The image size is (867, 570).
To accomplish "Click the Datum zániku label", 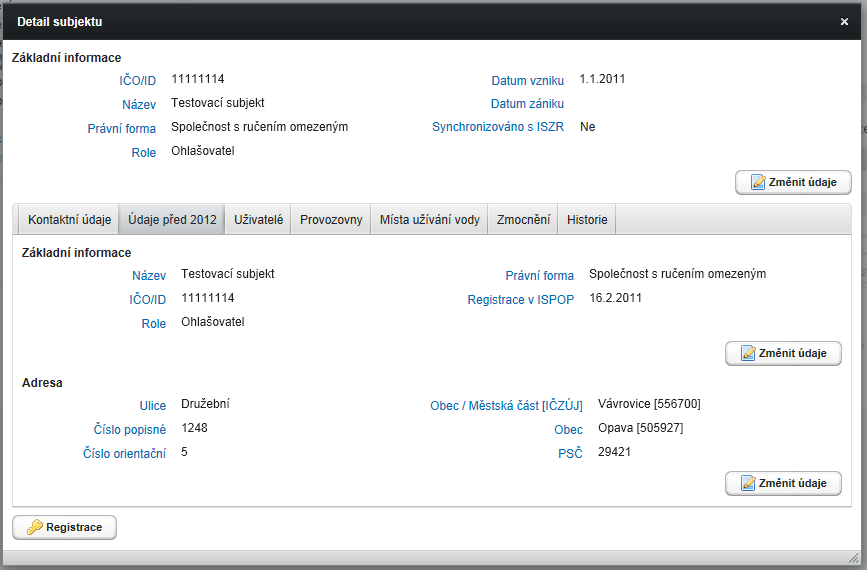I will click(x=527, y=103).
